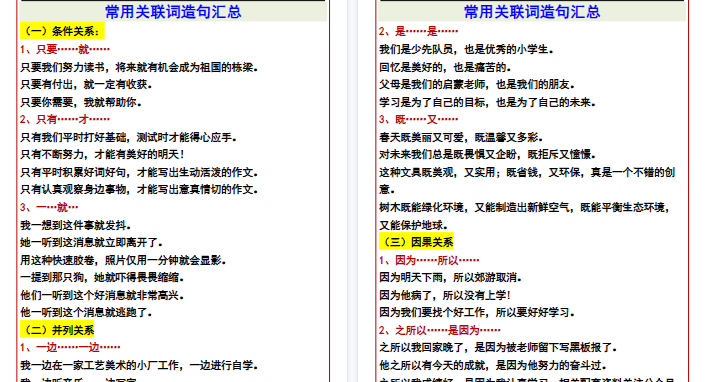
Task: Select the line '因为他病了,所以没有上学!'
Action: (x=445, y=296)
